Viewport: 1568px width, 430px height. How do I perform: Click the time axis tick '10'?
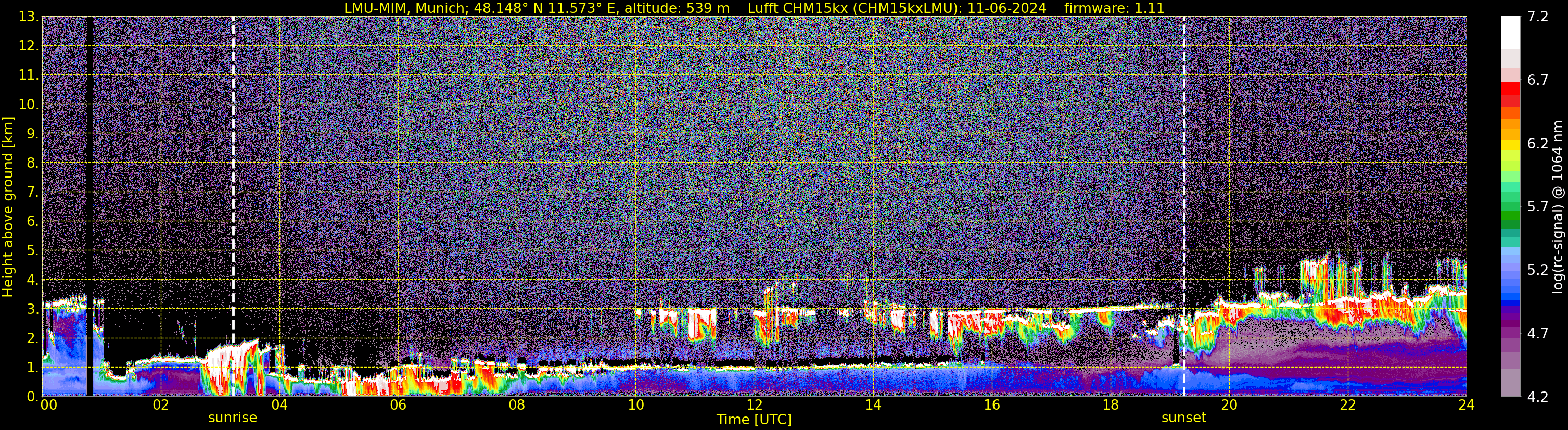click(x=635, y=404)
